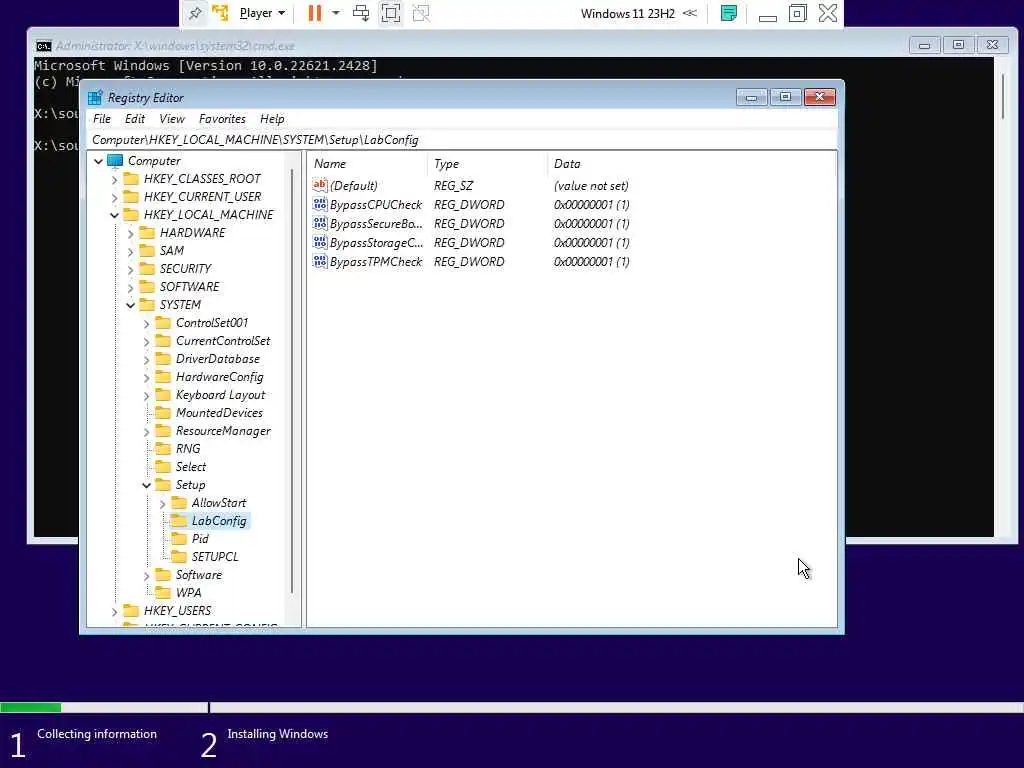Click the cmd window vertical scrollbar
This screenshot has height=768, width=1024.
coord(1004,95)
